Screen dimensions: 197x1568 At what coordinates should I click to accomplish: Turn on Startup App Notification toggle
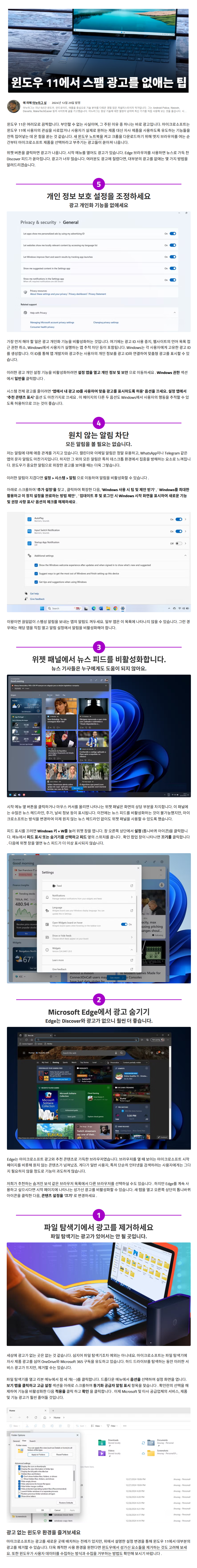pyautogui.click(x=179, y=544)
